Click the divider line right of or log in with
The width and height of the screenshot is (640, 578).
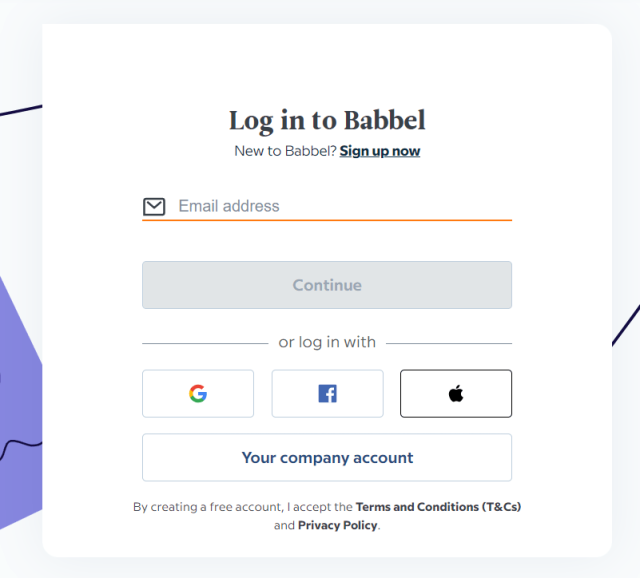(449, 343)
